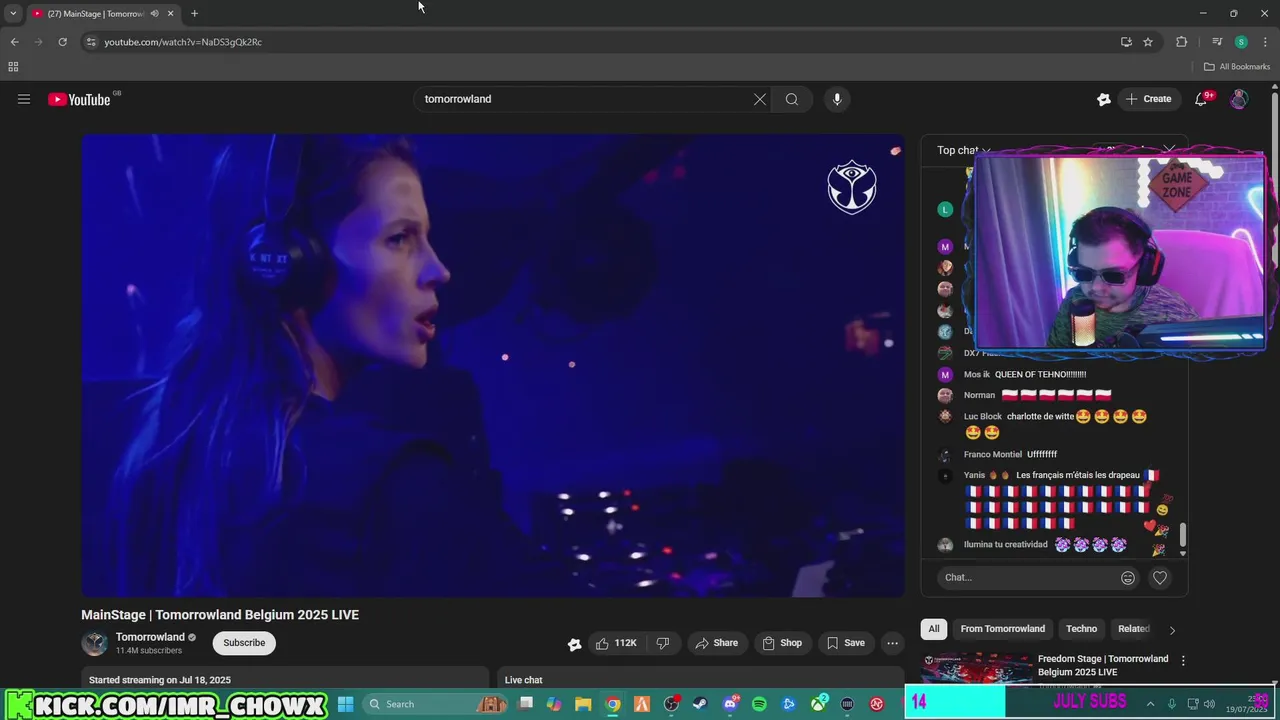Open YouTube notifications bell
1280x720 pixels.
pos(1202,99)
